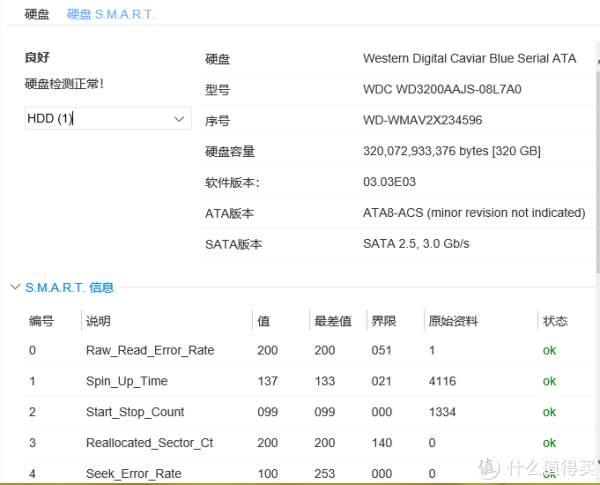Click the ATA8-ACS version value
Image resolution: width=600 pixels, height=485 pixels.
[474, 213]
